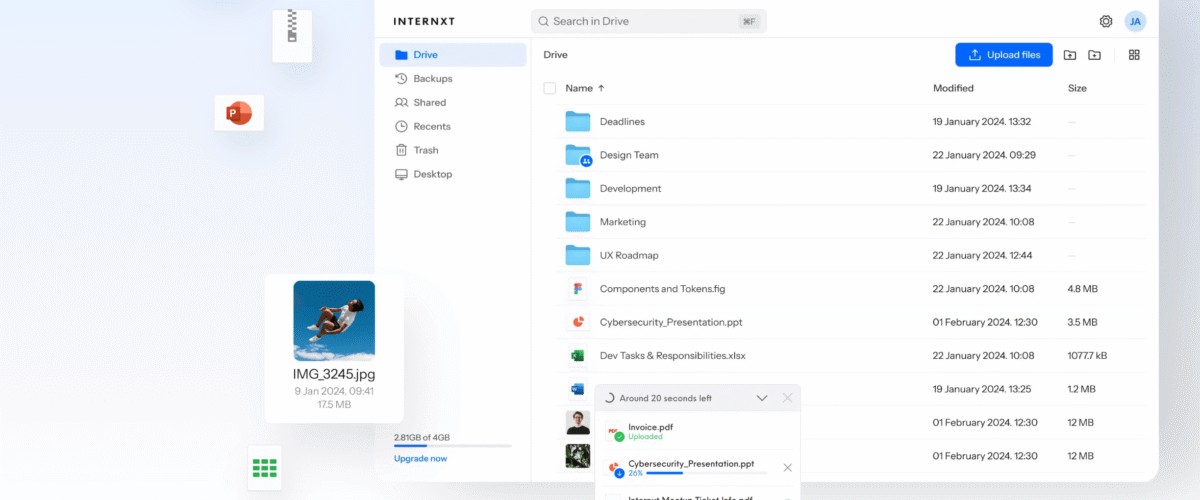The image size is (1200, 500).
Task: Close the upload progress panel
Action: (x=787, y=398)
